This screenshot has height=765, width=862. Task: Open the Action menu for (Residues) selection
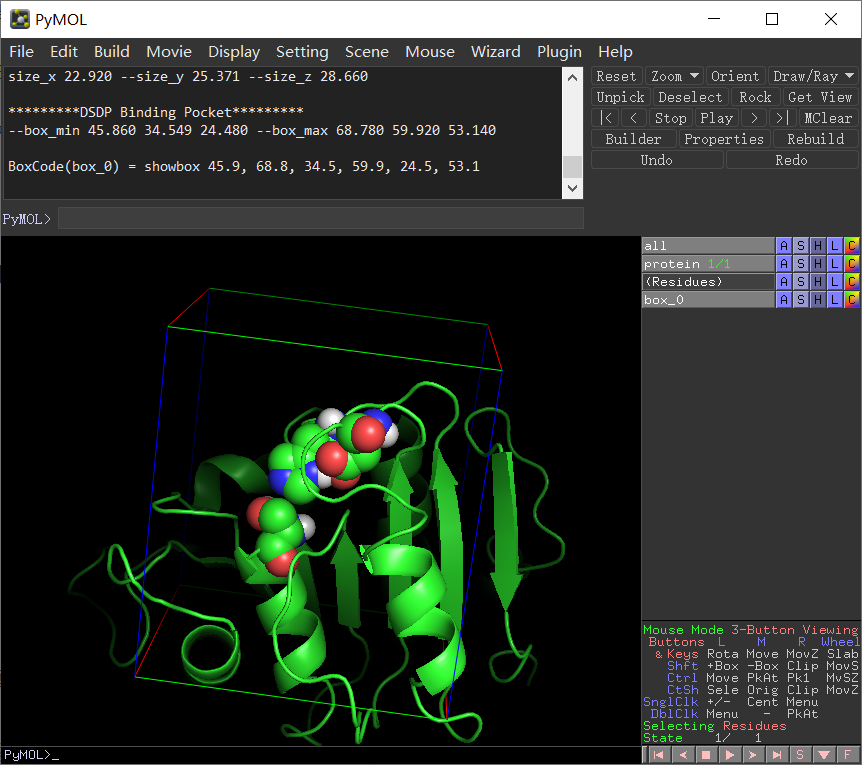[x=784, y=281]
